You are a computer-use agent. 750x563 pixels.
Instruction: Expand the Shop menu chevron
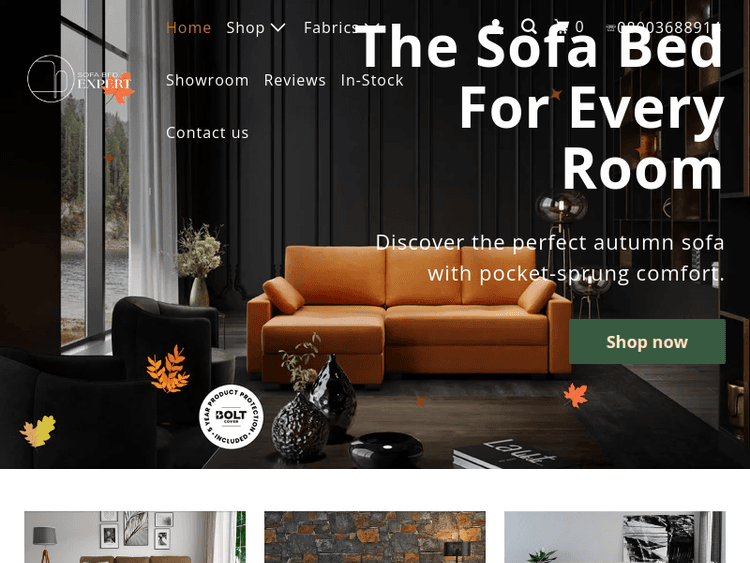[x=278, y=28]
